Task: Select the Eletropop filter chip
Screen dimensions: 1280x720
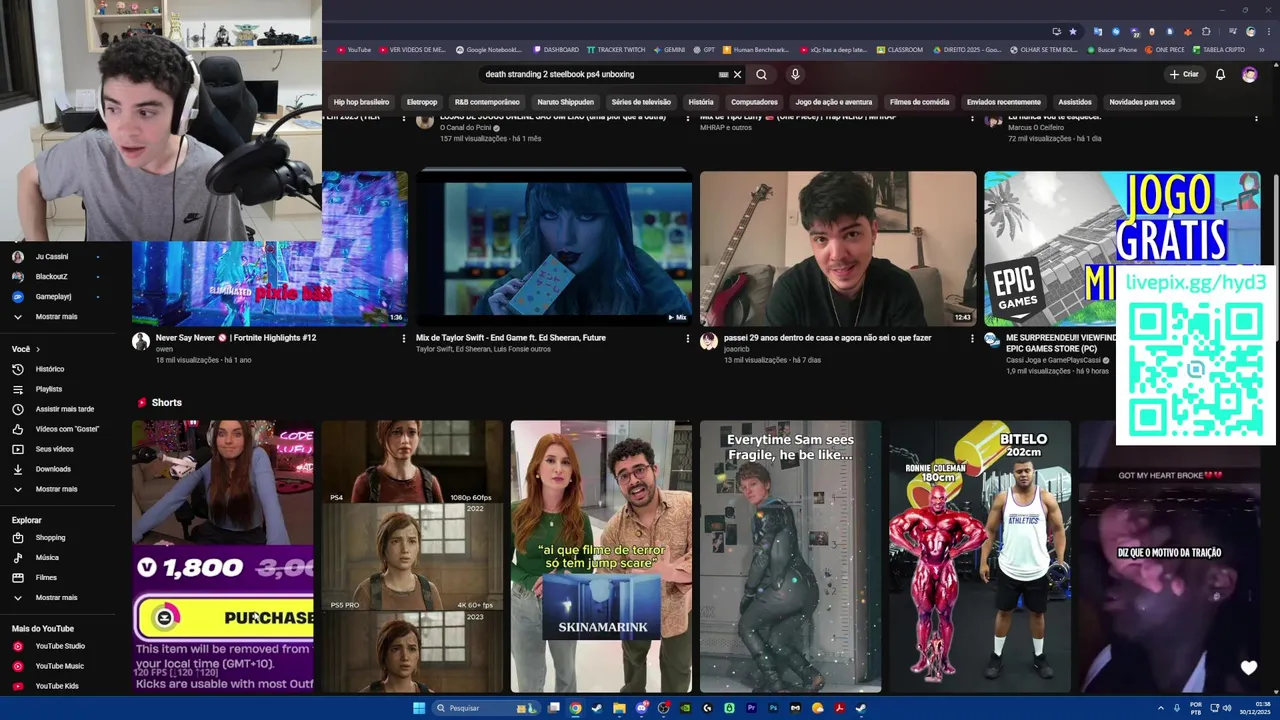Action: point(422,102)
